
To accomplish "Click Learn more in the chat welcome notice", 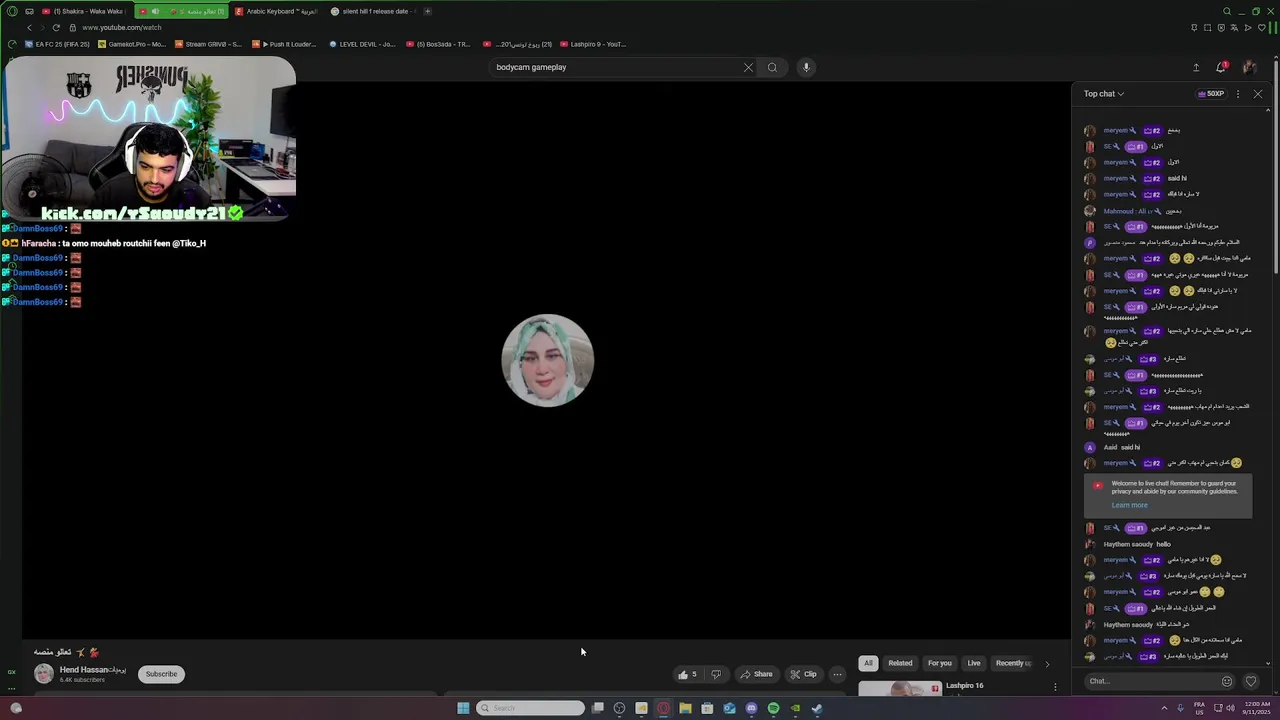I will pyautogui.click(x=1129, y=505).
